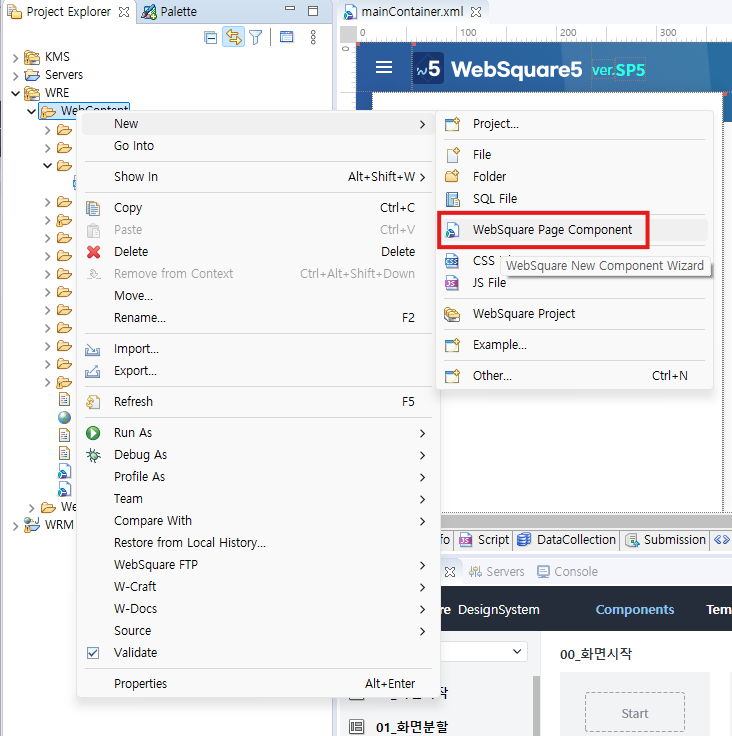The height and width of the screenshot is (736, 732).
Task: Select JS File in New submenu
Action: pyautogui.click(x=574, y=283)
